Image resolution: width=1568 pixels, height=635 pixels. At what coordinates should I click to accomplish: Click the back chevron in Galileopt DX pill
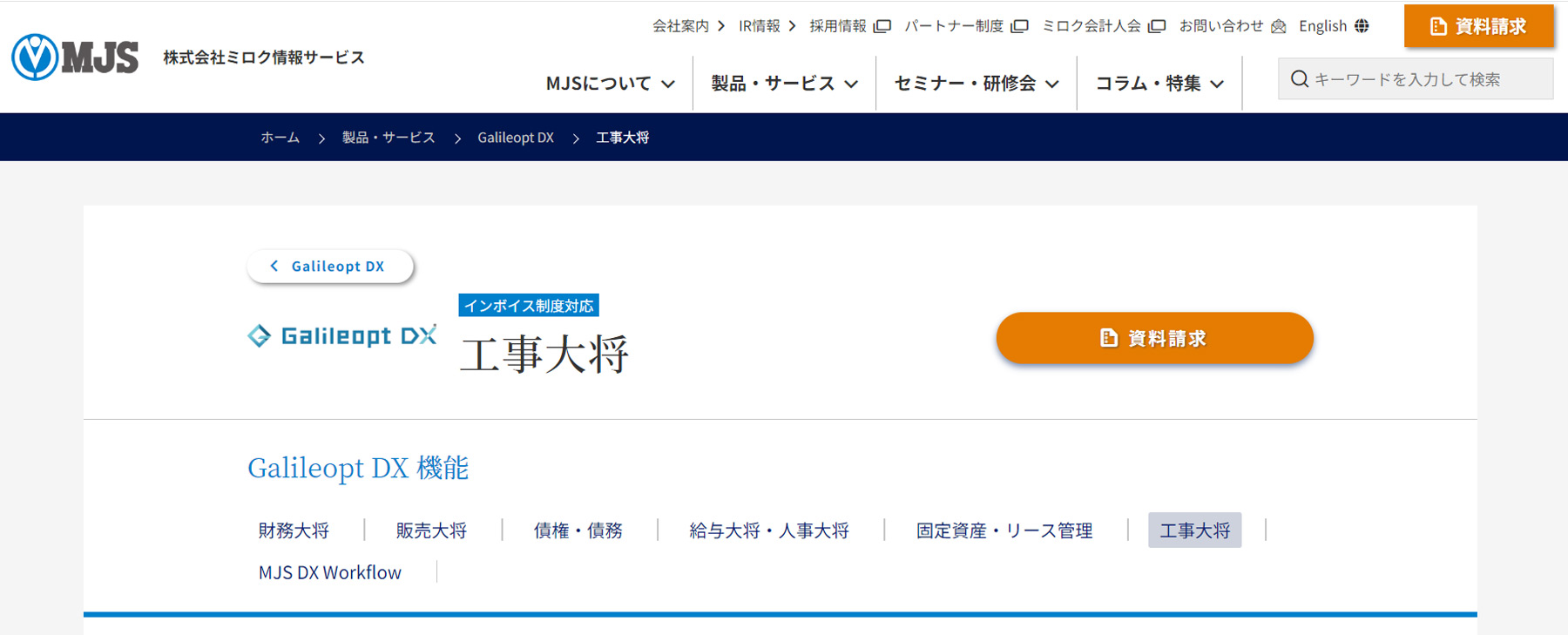pyautogui.click(x=274, y=266)
